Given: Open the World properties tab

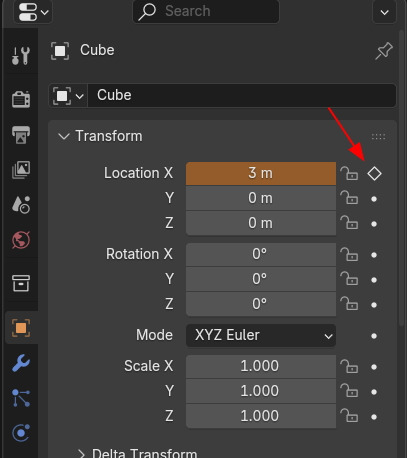Looking at the screenshot, I should [x=21, y=240].
